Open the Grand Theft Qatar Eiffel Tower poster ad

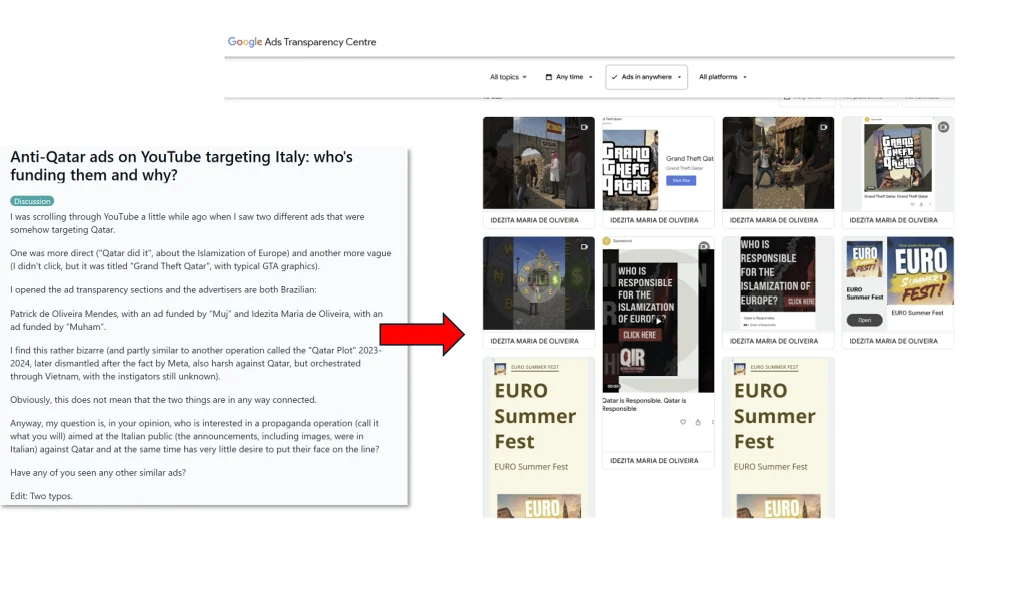coord(897,158)
